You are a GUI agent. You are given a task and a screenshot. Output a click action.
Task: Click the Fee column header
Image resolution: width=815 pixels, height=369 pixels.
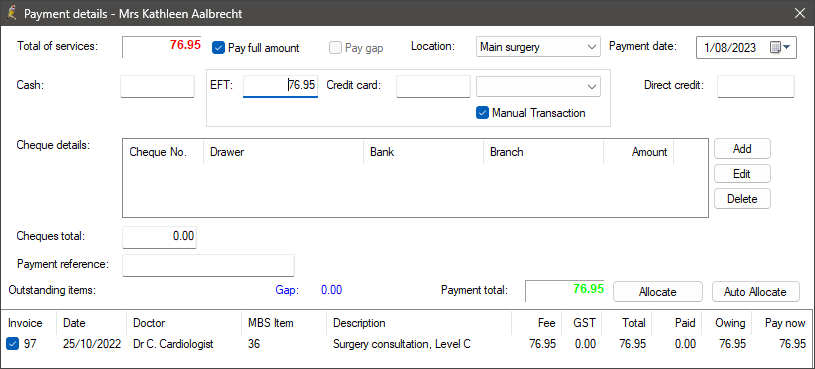537,323
